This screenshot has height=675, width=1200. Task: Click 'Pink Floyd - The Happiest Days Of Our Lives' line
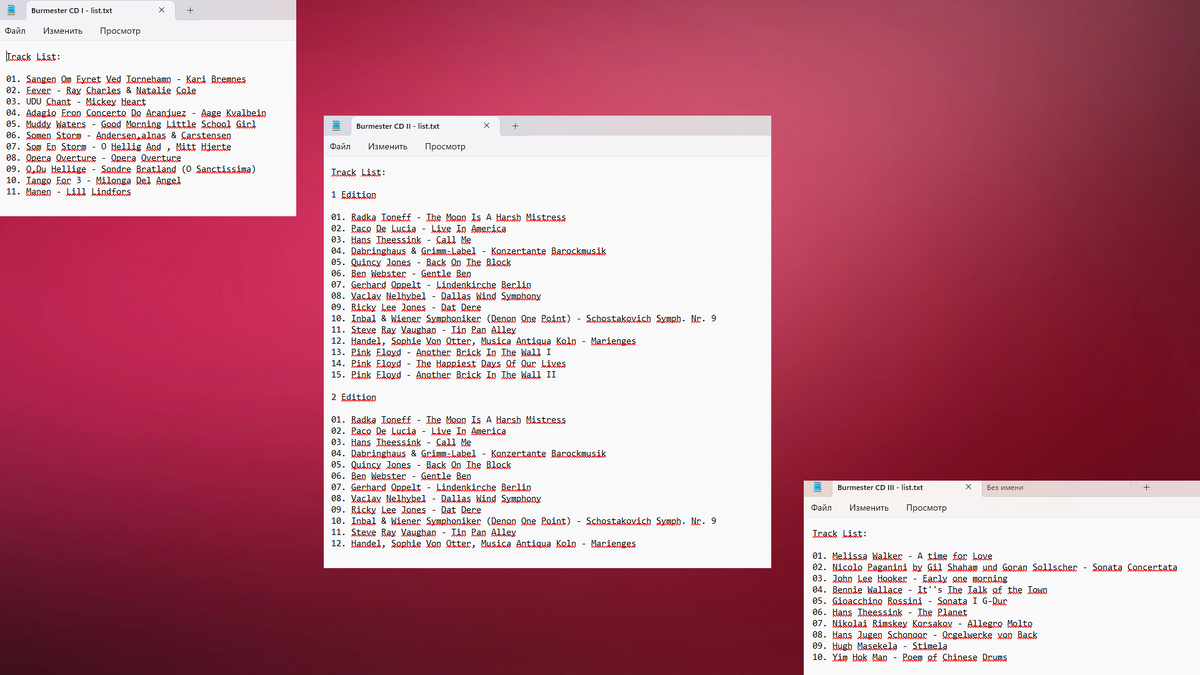449,364
